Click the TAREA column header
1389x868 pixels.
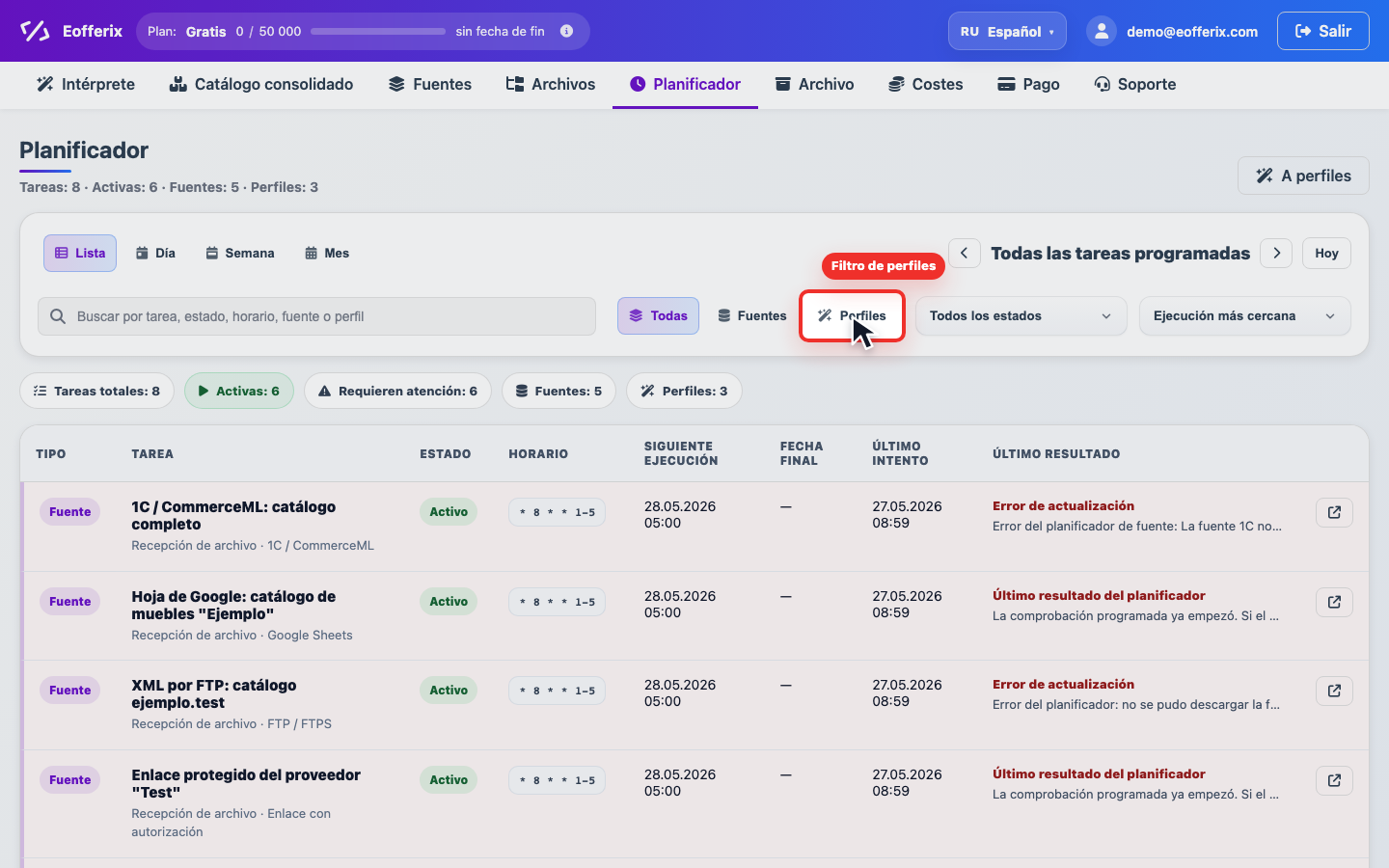[152, 453]
